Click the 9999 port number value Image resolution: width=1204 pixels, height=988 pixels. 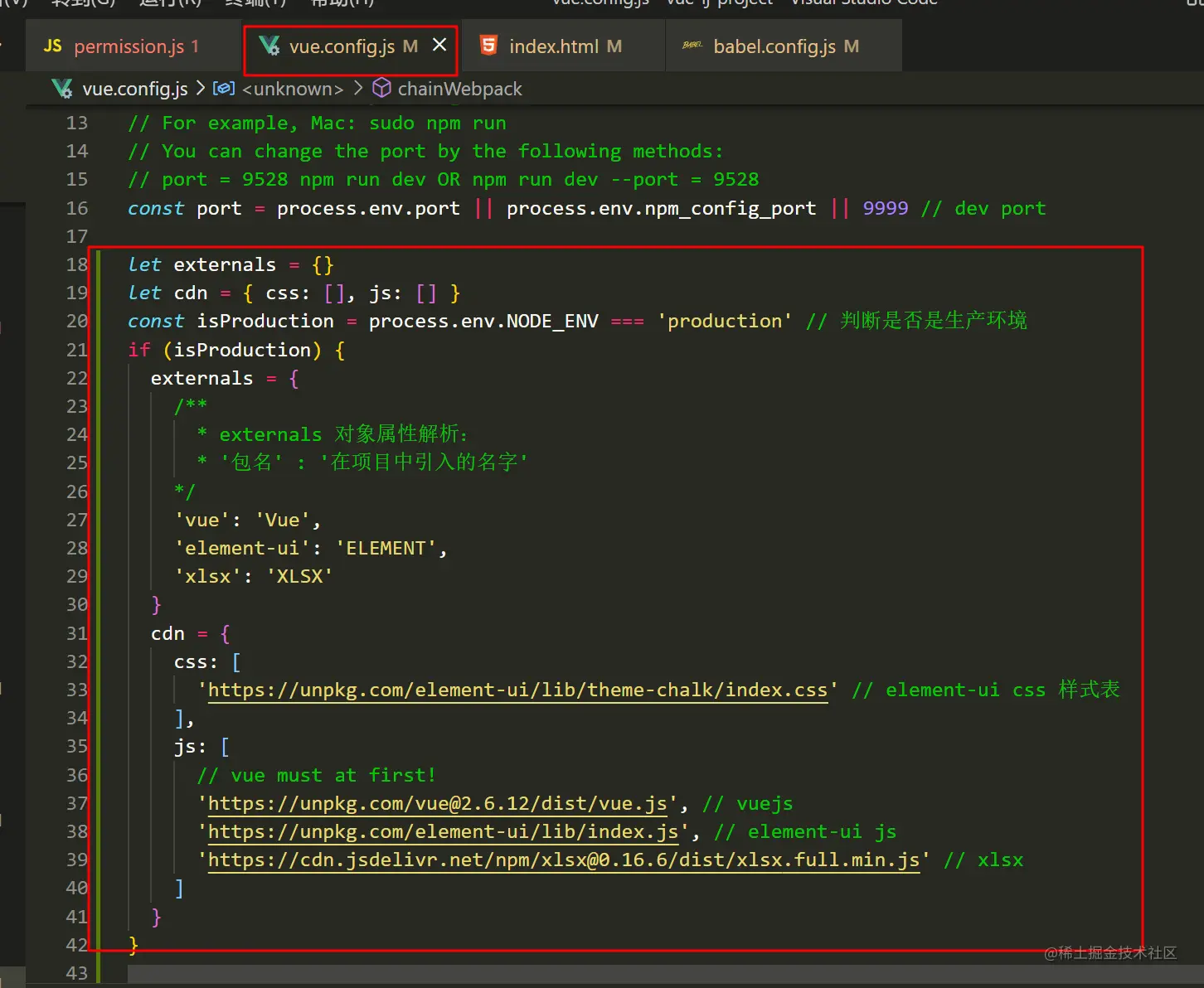coord(886,208)
